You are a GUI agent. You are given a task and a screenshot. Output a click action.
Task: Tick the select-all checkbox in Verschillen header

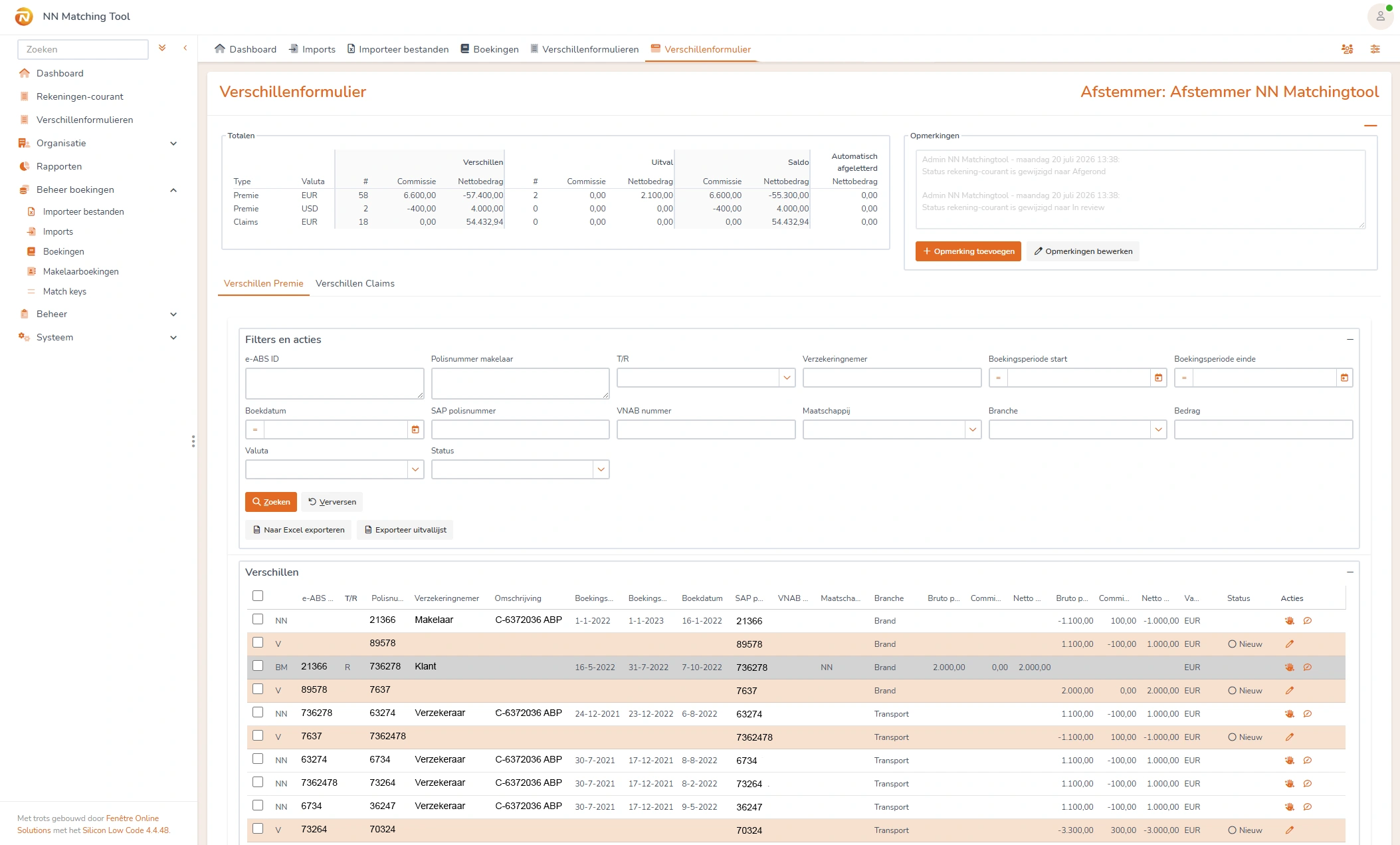[258, 596]
